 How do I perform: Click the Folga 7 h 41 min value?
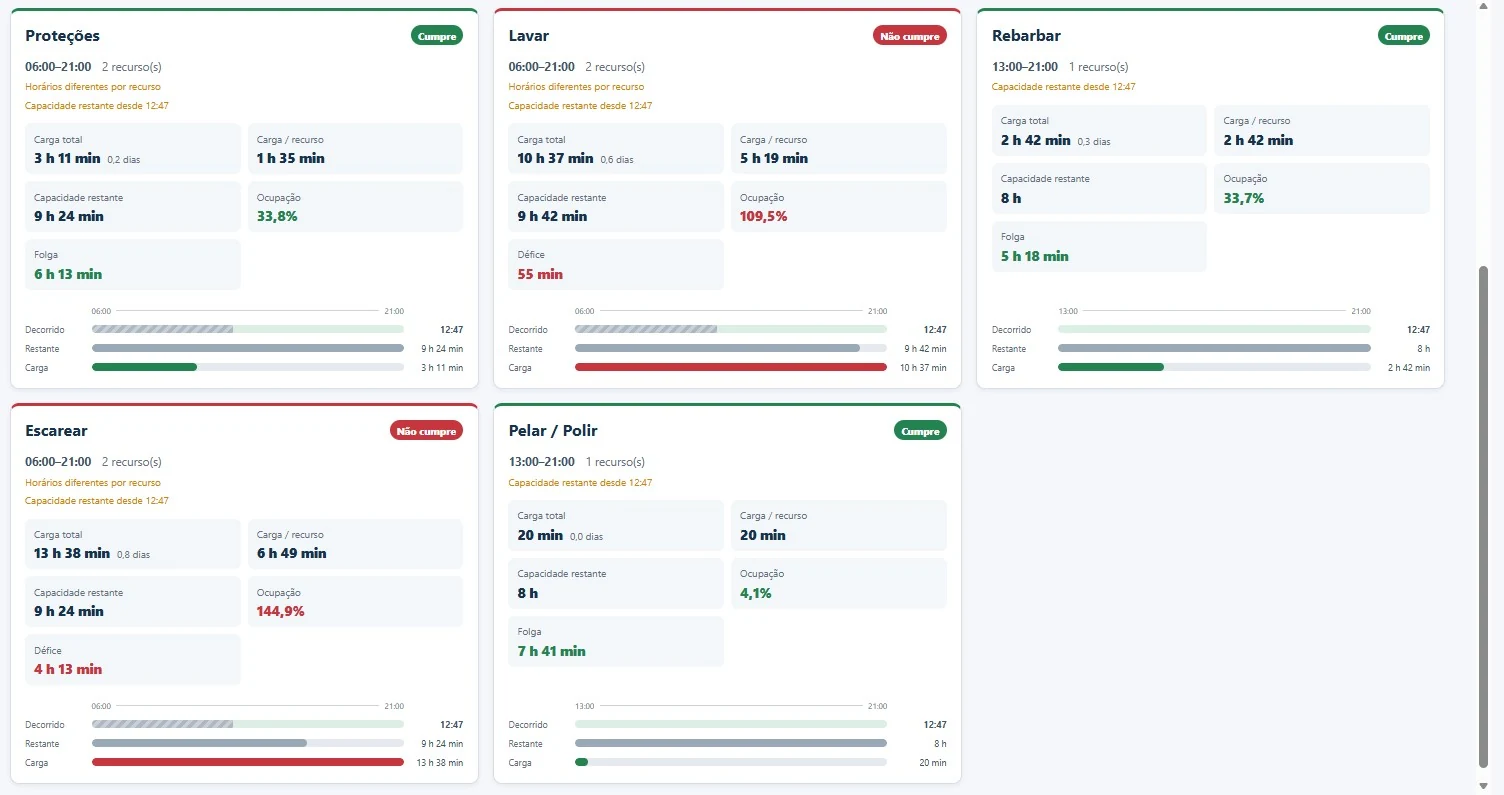(x=551, y=651)
